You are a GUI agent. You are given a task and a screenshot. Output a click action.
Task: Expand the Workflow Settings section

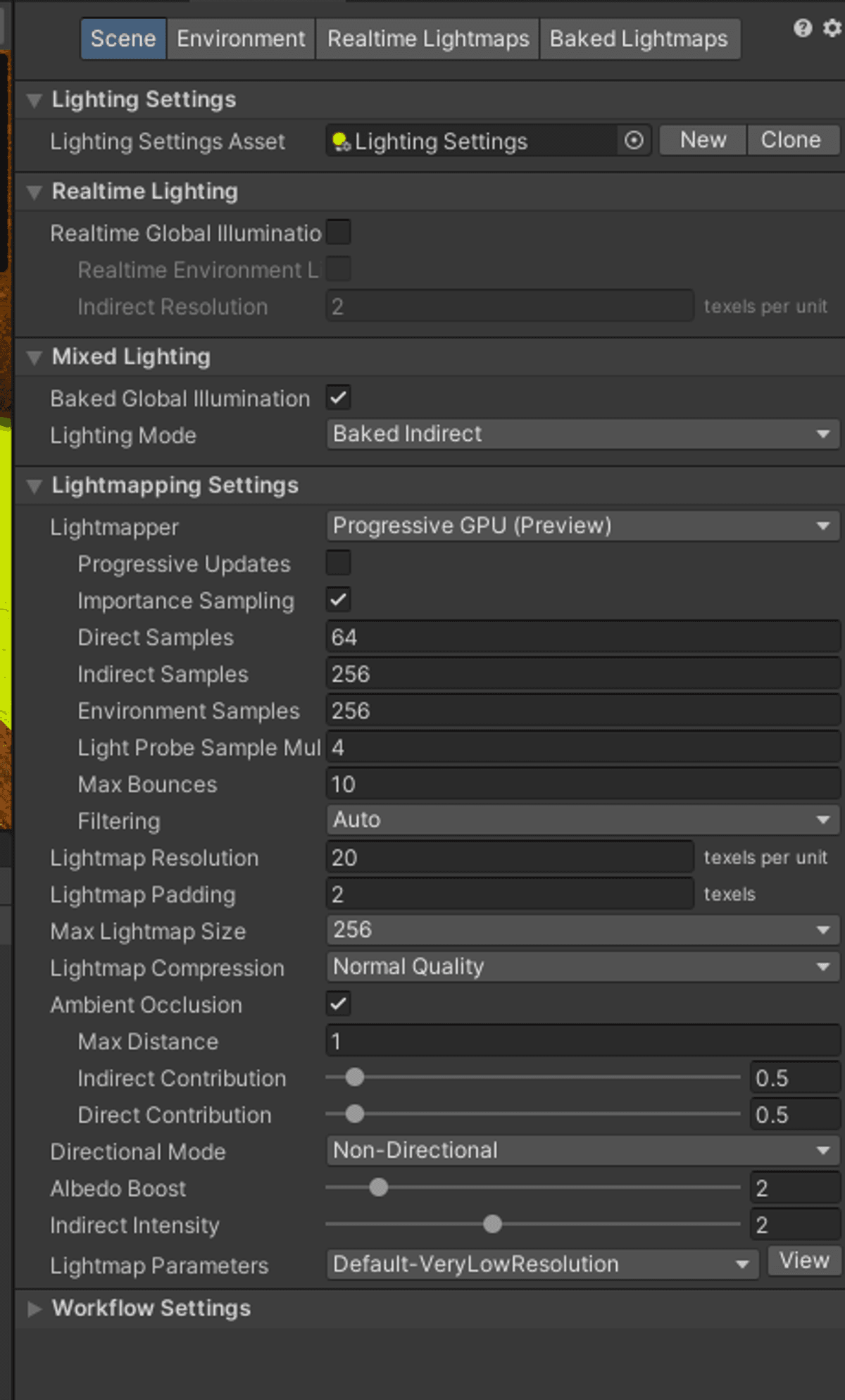tap(34, 1308)
